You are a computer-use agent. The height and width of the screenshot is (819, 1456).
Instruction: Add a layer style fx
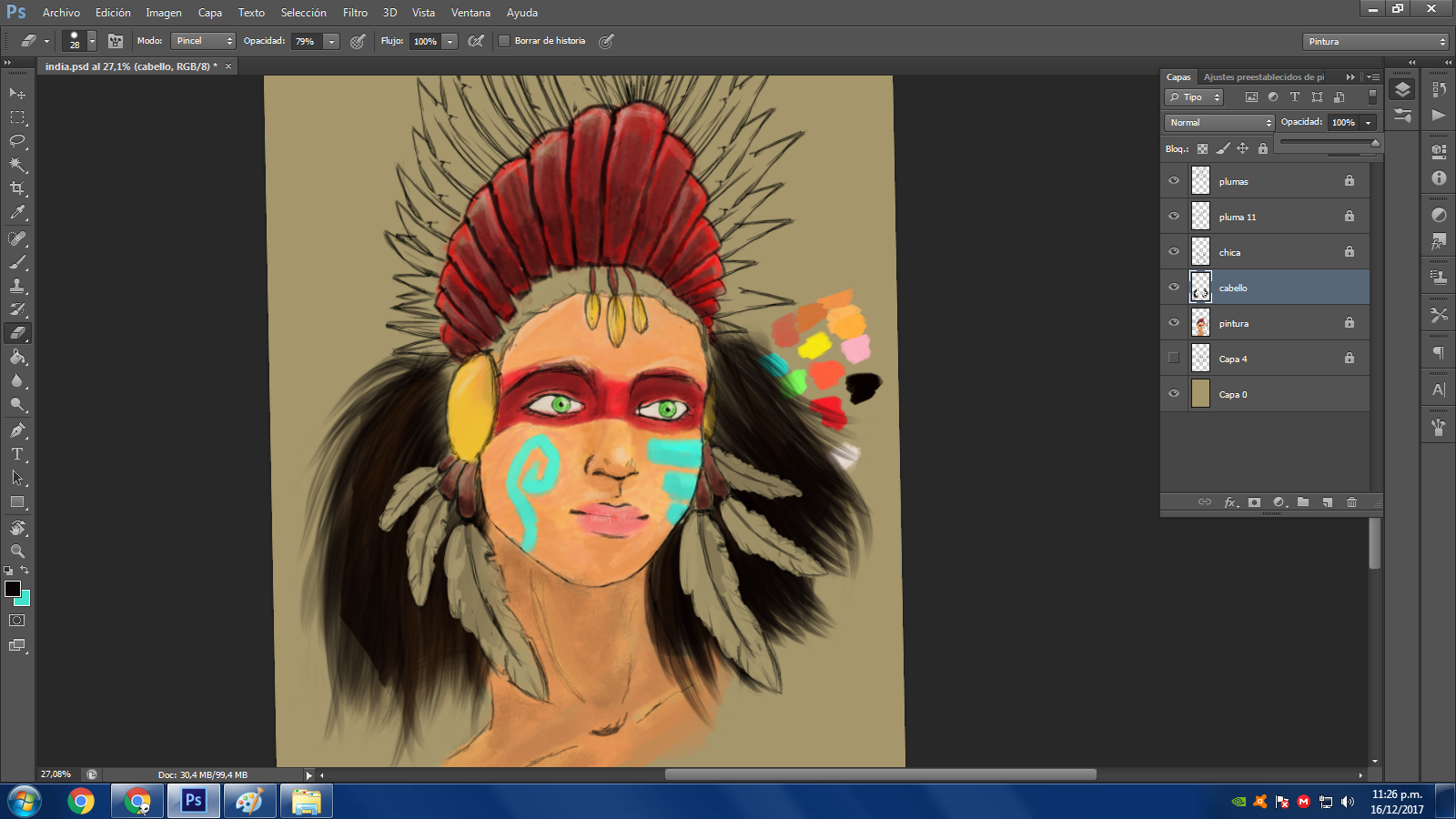coord(1230,502)
